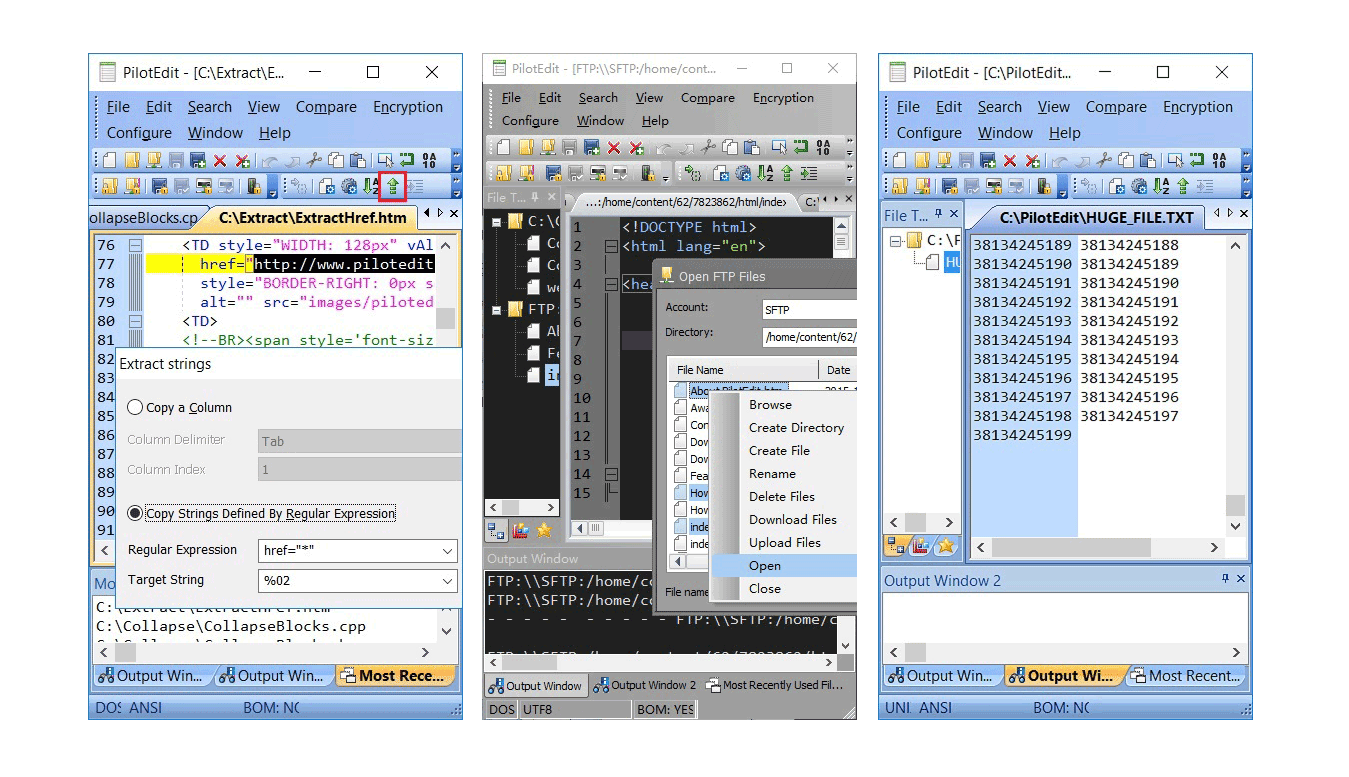This screenshot has width=1349, height=777.
Task: Click Save As icon in HUGE_FILE window
Action: 987,160
